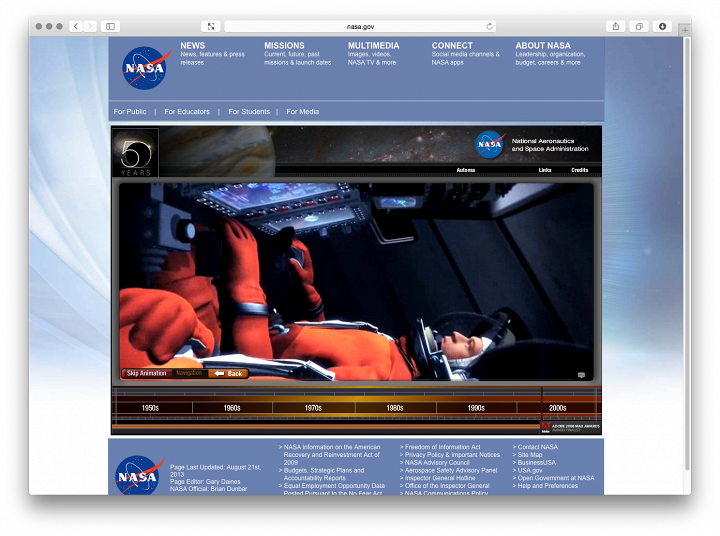Viewport: 720px width, 536px height.
Task: Click the caption icon in the animation's corner
Action: pos(582,375)
